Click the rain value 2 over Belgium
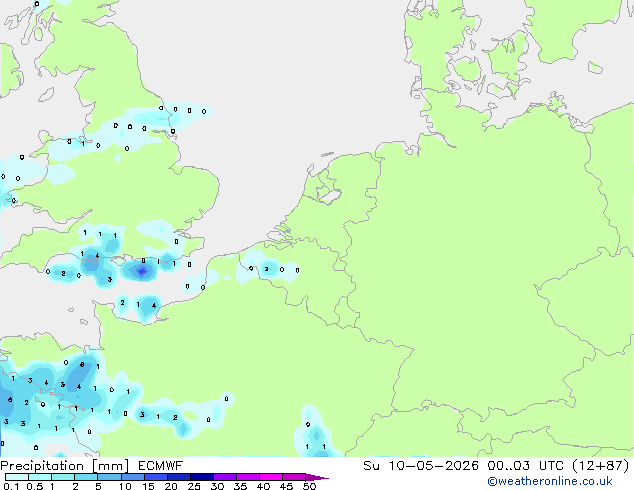Viewport: 634px width, 490px height. pos(266,269)
